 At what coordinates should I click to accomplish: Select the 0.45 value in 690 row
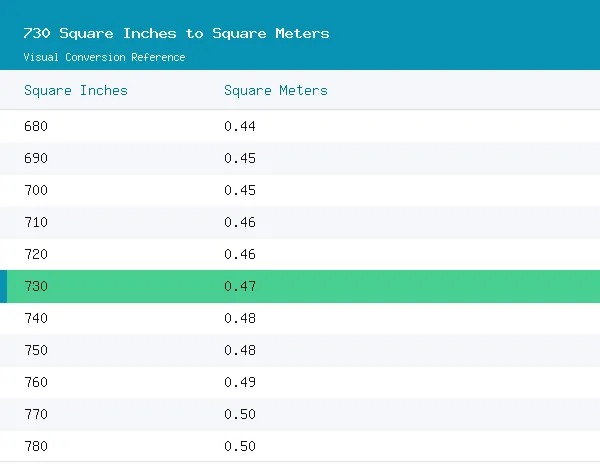(240, 158)
